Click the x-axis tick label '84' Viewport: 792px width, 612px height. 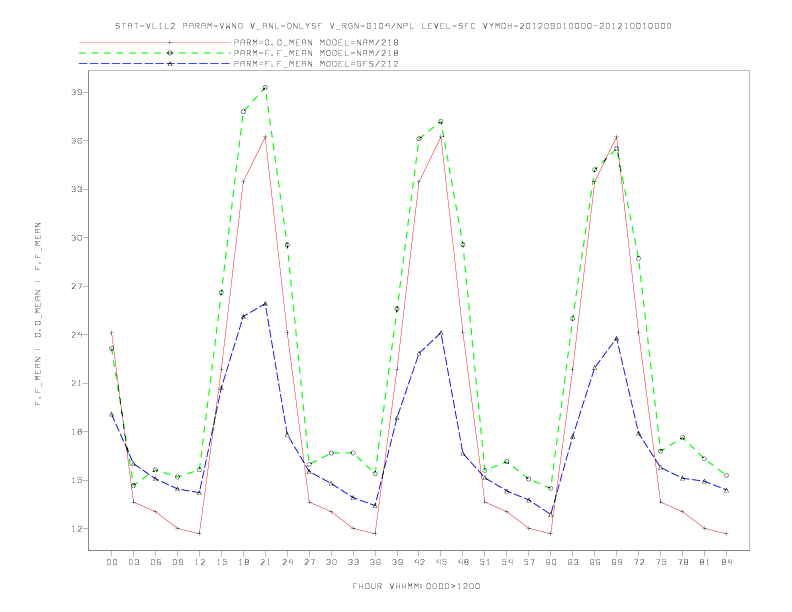726,562
